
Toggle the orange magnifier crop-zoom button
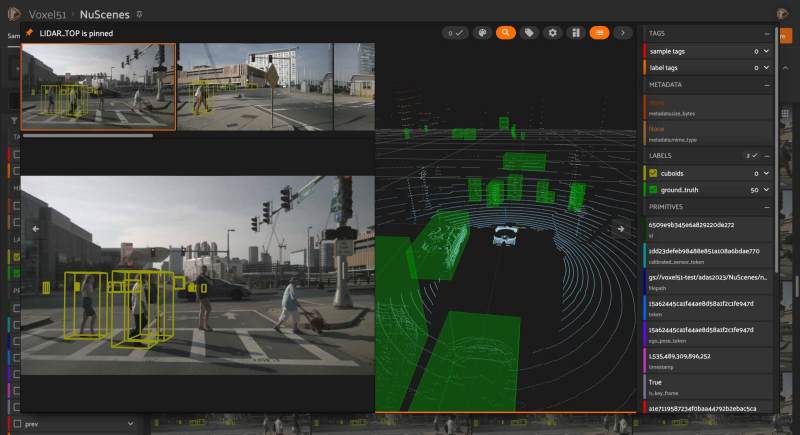(506, 33)
